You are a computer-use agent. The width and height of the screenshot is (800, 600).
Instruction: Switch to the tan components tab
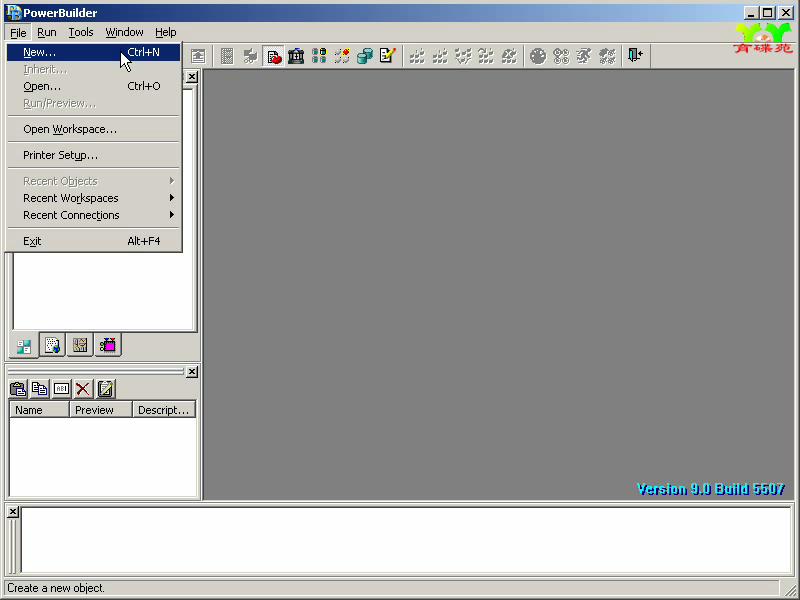[80, 345]
